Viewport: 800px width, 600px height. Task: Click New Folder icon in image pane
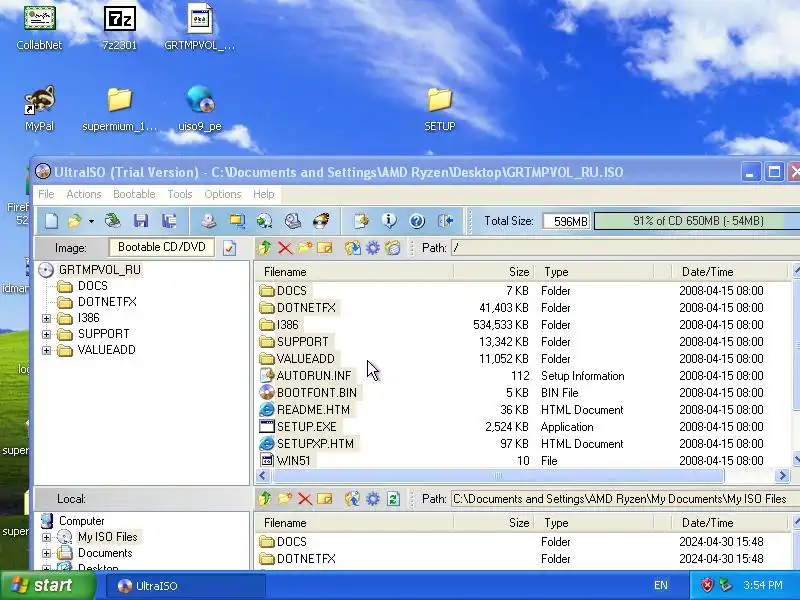(305, 248)
